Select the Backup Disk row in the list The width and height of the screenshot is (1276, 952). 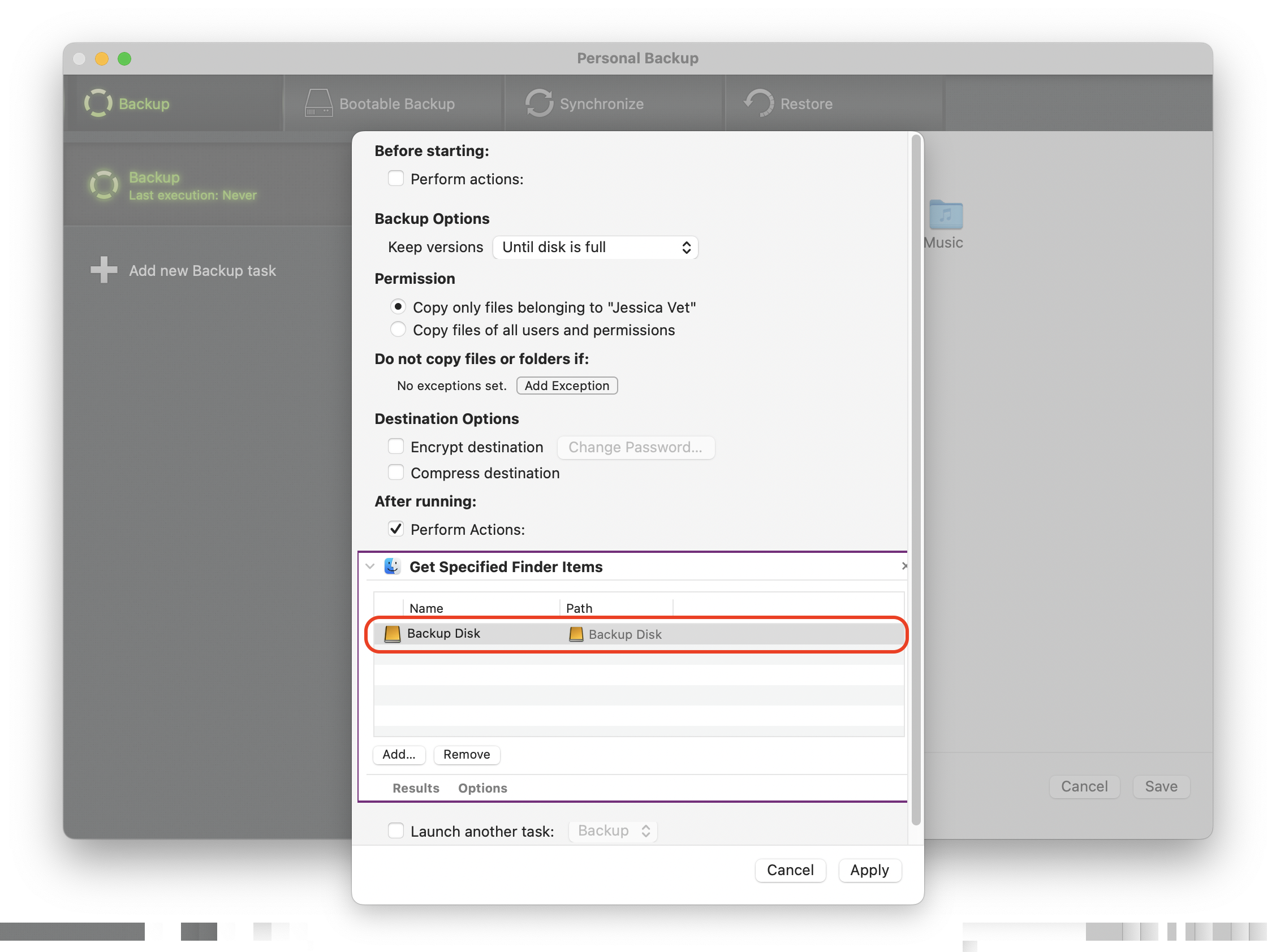(639, 634)
